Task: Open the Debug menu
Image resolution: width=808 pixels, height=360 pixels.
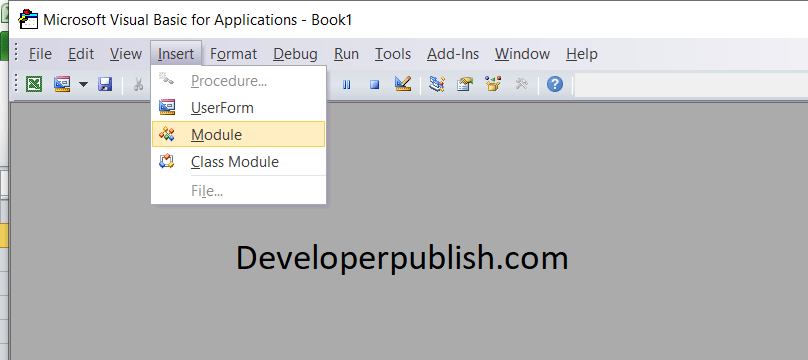Action: coord(295,54)
